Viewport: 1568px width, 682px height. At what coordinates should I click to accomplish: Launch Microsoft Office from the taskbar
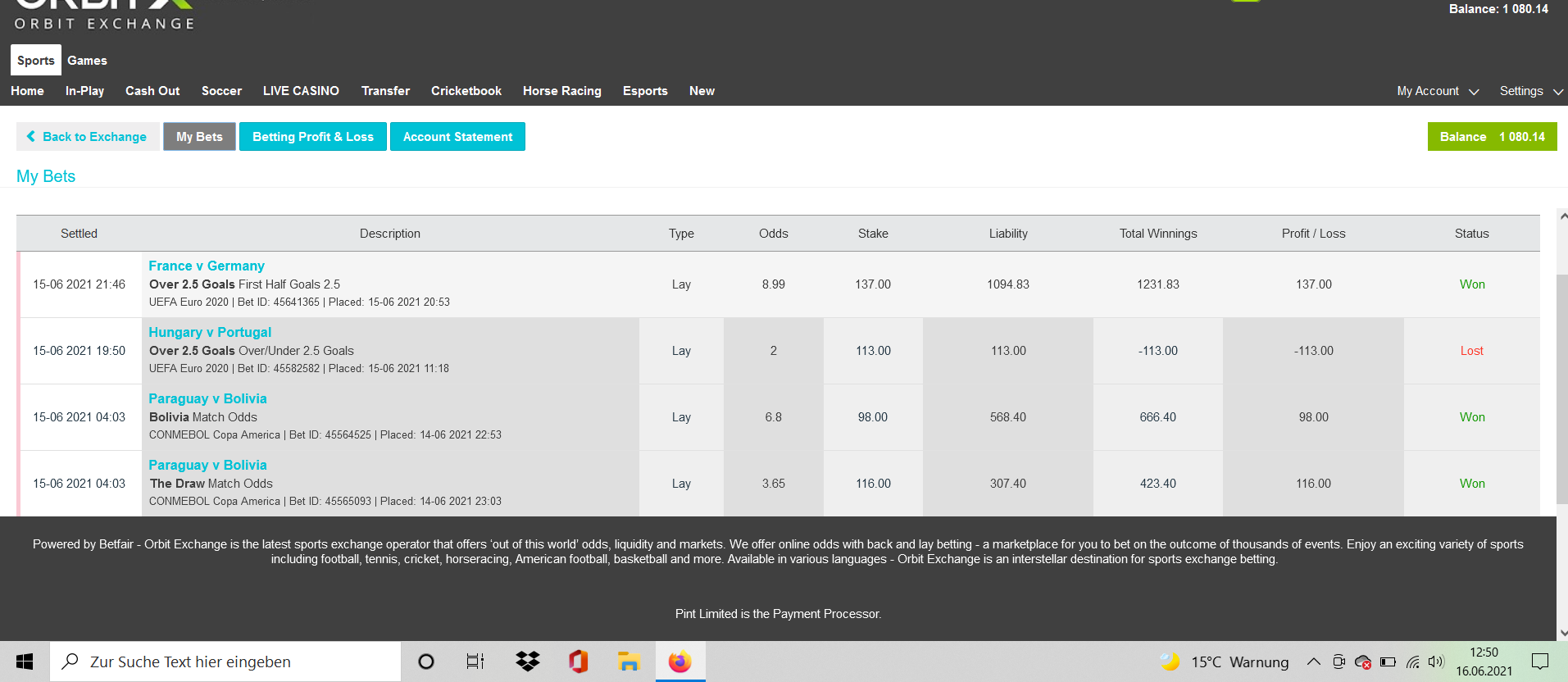coord(579,662)
